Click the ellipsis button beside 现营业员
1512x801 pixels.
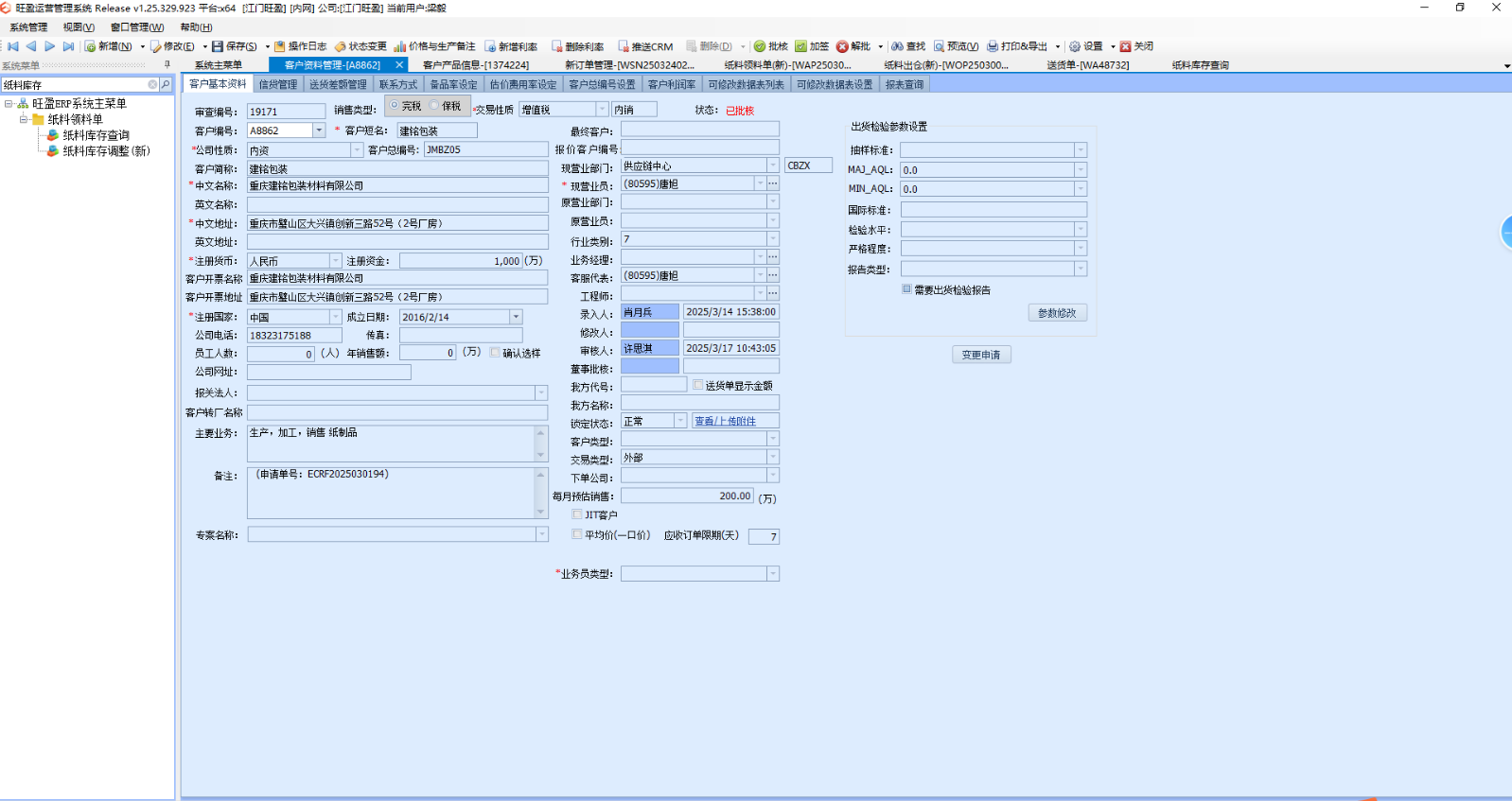(x=773, y=183)
